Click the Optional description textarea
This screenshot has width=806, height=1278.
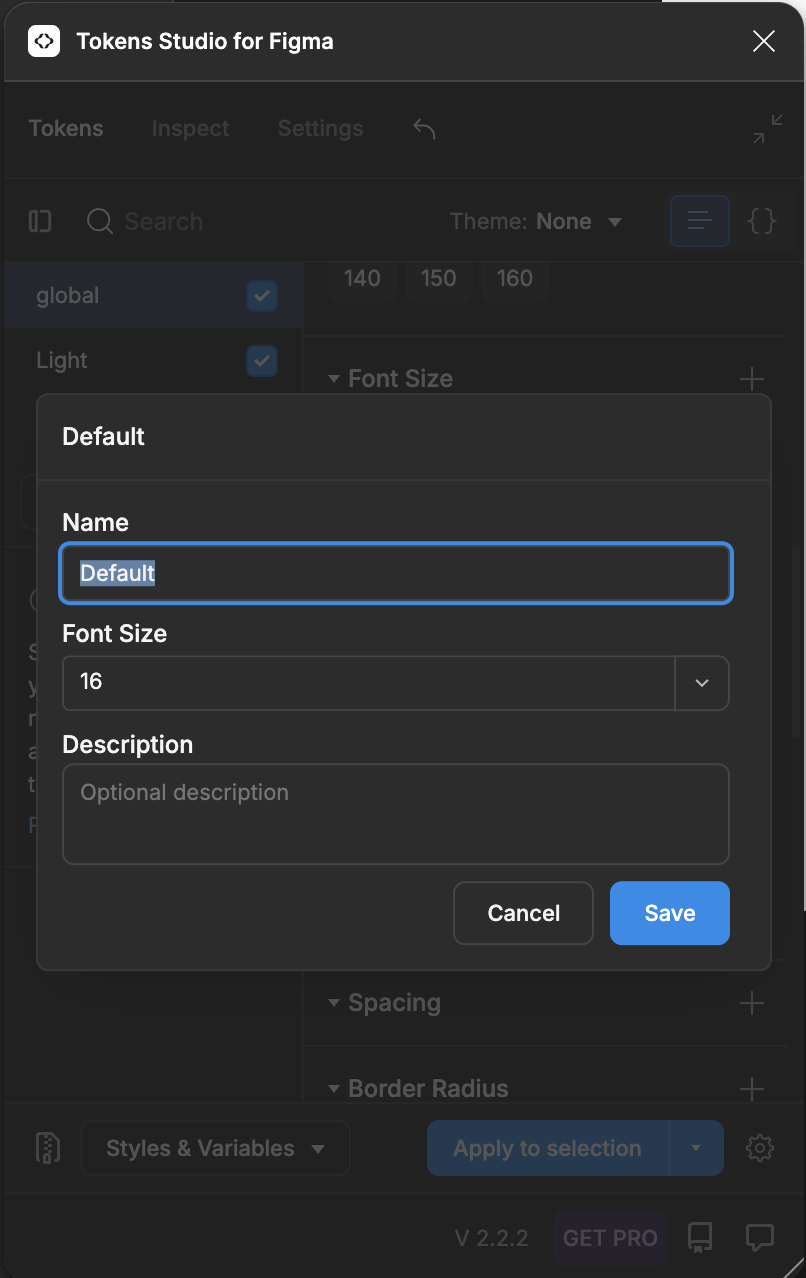pyautogui.click(x=396, y=814)
